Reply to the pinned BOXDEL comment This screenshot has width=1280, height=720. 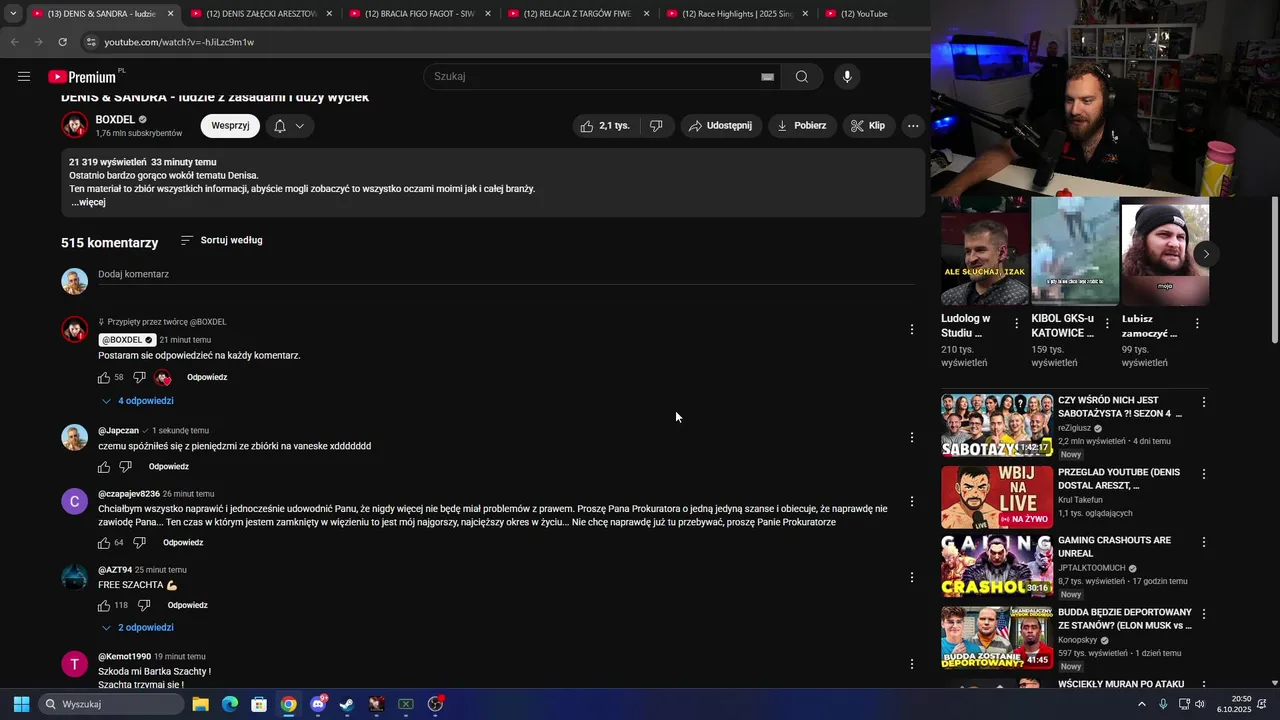pos(207,378)
